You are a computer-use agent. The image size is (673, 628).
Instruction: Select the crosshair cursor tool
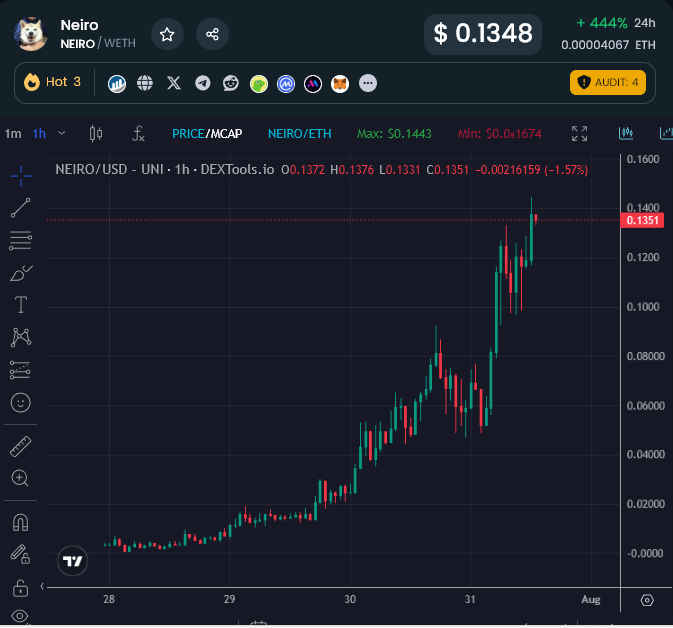click(x=21, y=176)
